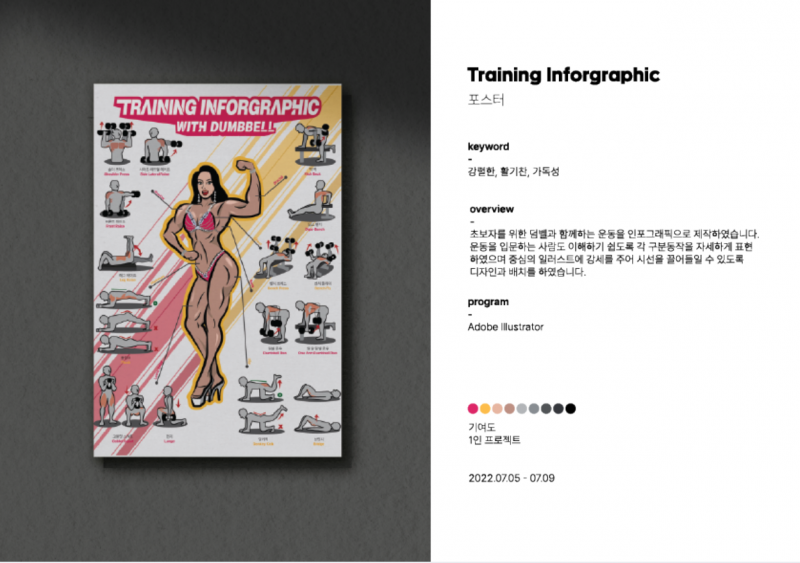The image size is (800, 563).
Task: Click the program section label
Action: [x=488, y=302]
